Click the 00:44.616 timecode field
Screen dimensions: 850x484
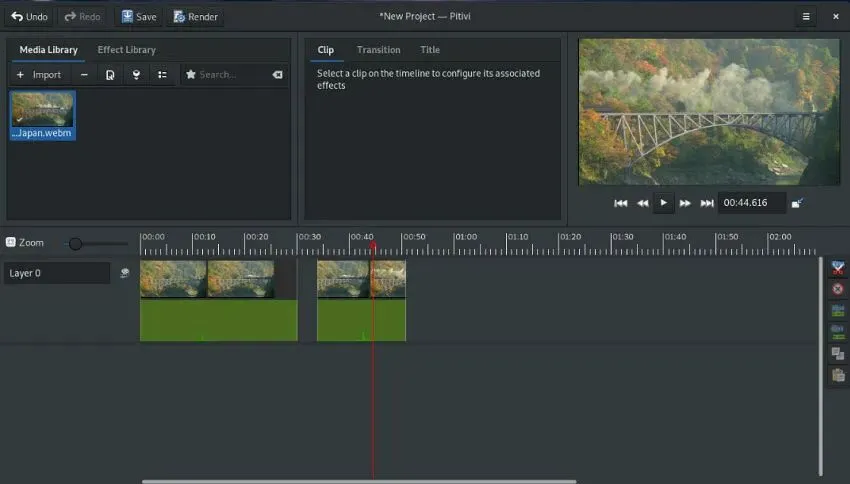click(x=752, y=203)
